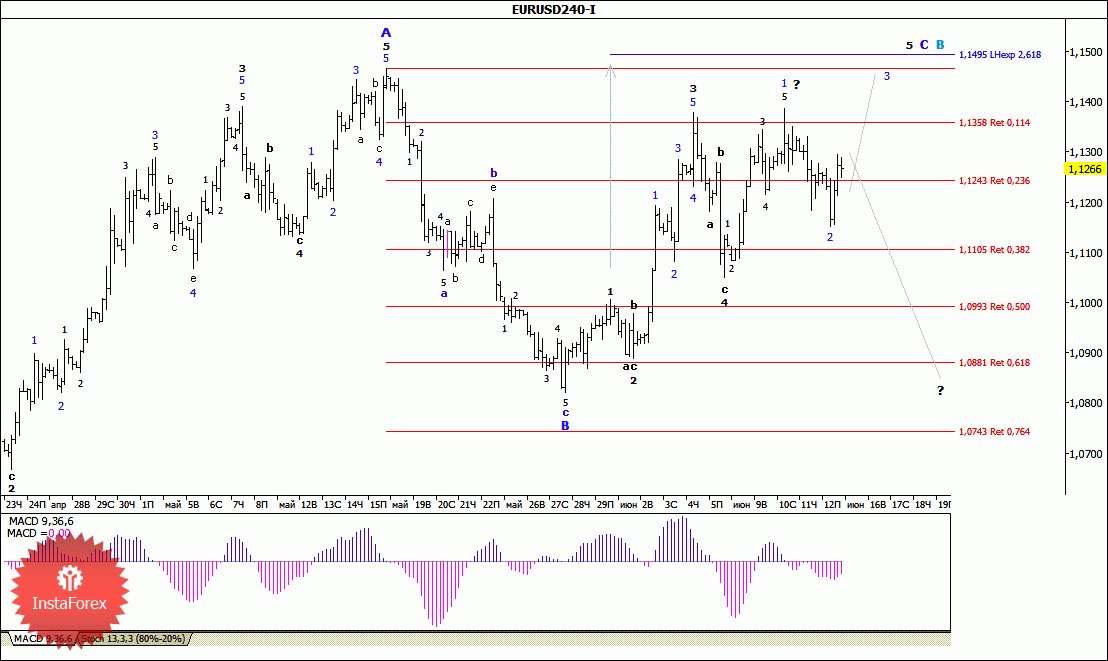
Task: Click the 23Ч date on time axis
Action: pos(13,504)
